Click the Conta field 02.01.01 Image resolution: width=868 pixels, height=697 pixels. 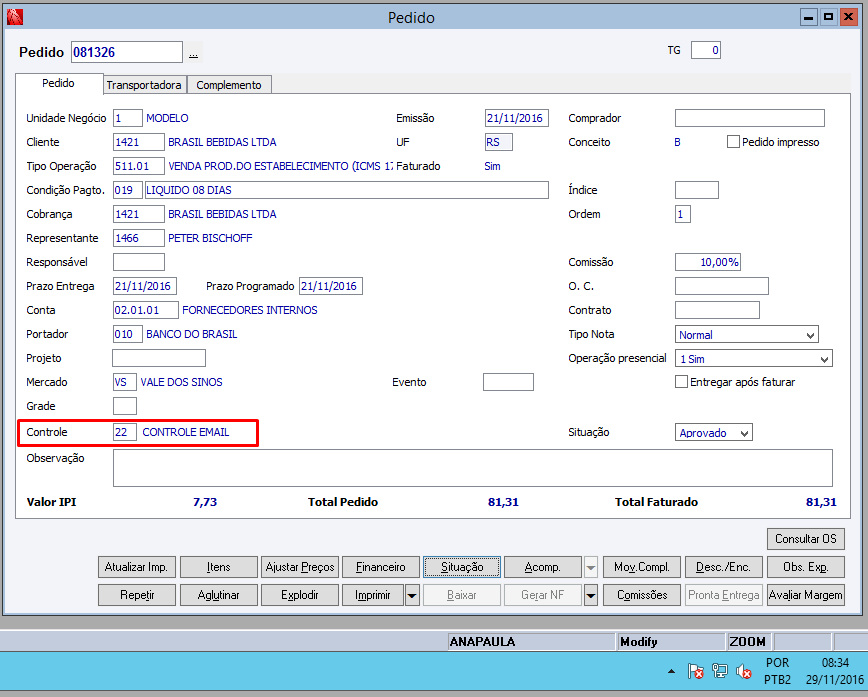pyautogui.click(x=146, y=310)
